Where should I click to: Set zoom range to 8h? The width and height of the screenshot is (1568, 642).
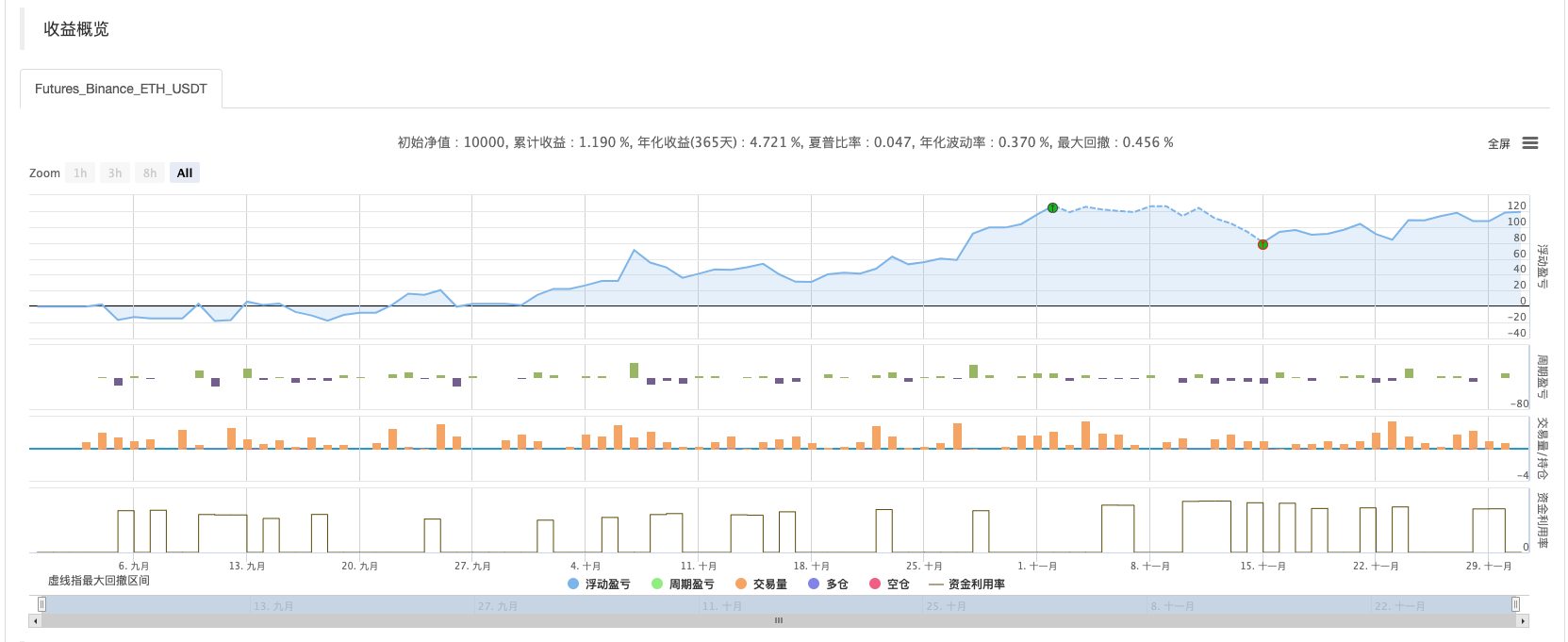pyautogui.click(x=150, y=173)
